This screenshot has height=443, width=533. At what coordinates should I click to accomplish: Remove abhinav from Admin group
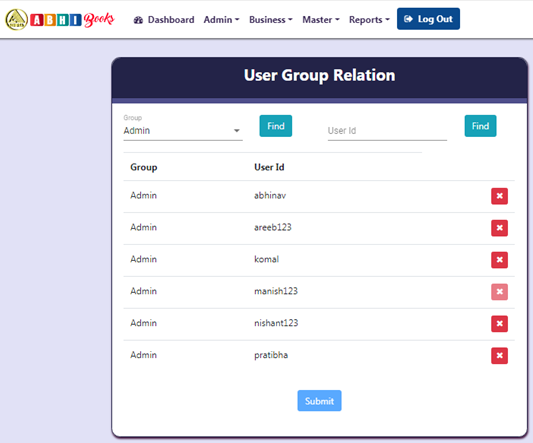coord(499,196)
